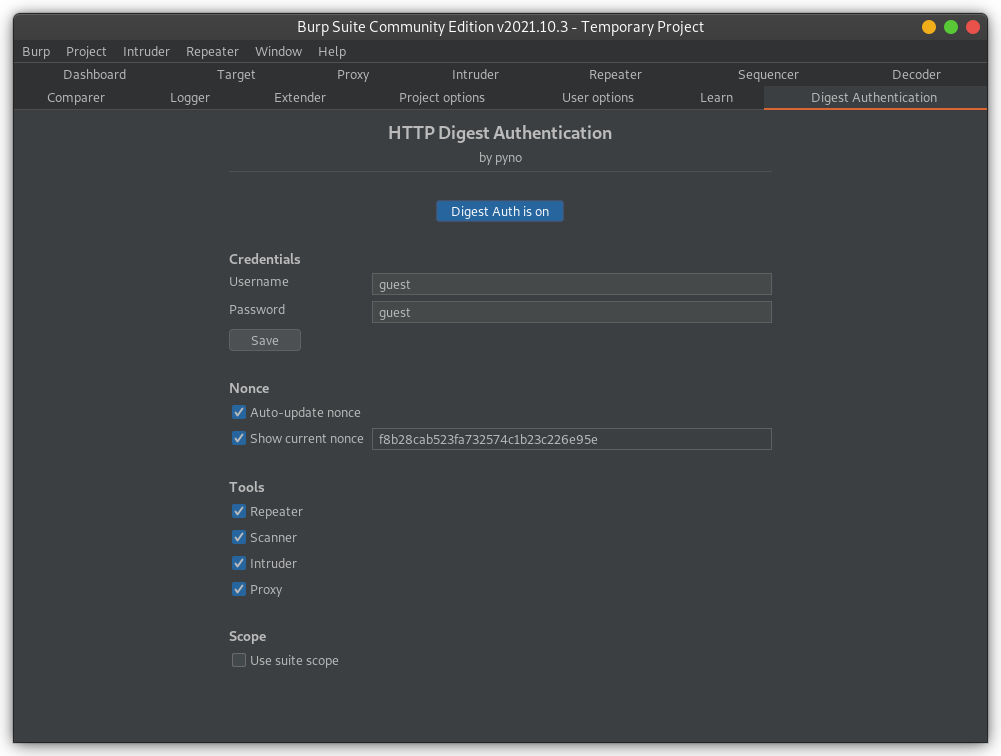Switch to the Learn tab
The image size is (1001, 756).
[x=716, y=98]
